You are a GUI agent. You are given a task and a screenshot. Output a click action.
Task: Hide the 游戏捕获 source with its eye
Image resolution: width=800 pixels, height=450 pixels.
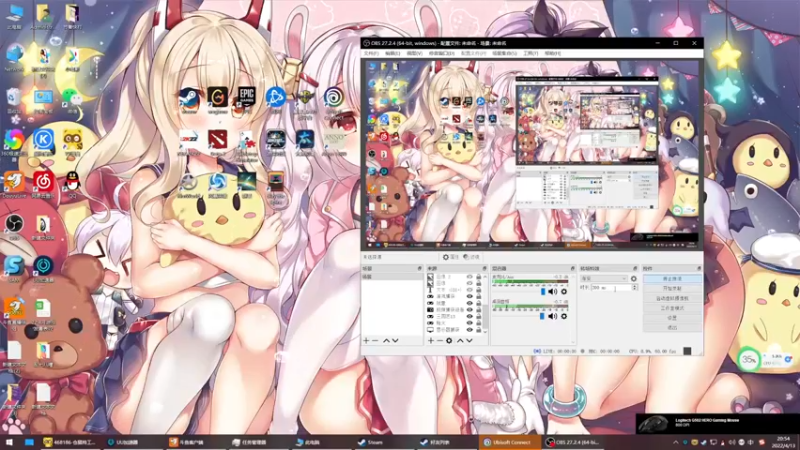(470, 296)
